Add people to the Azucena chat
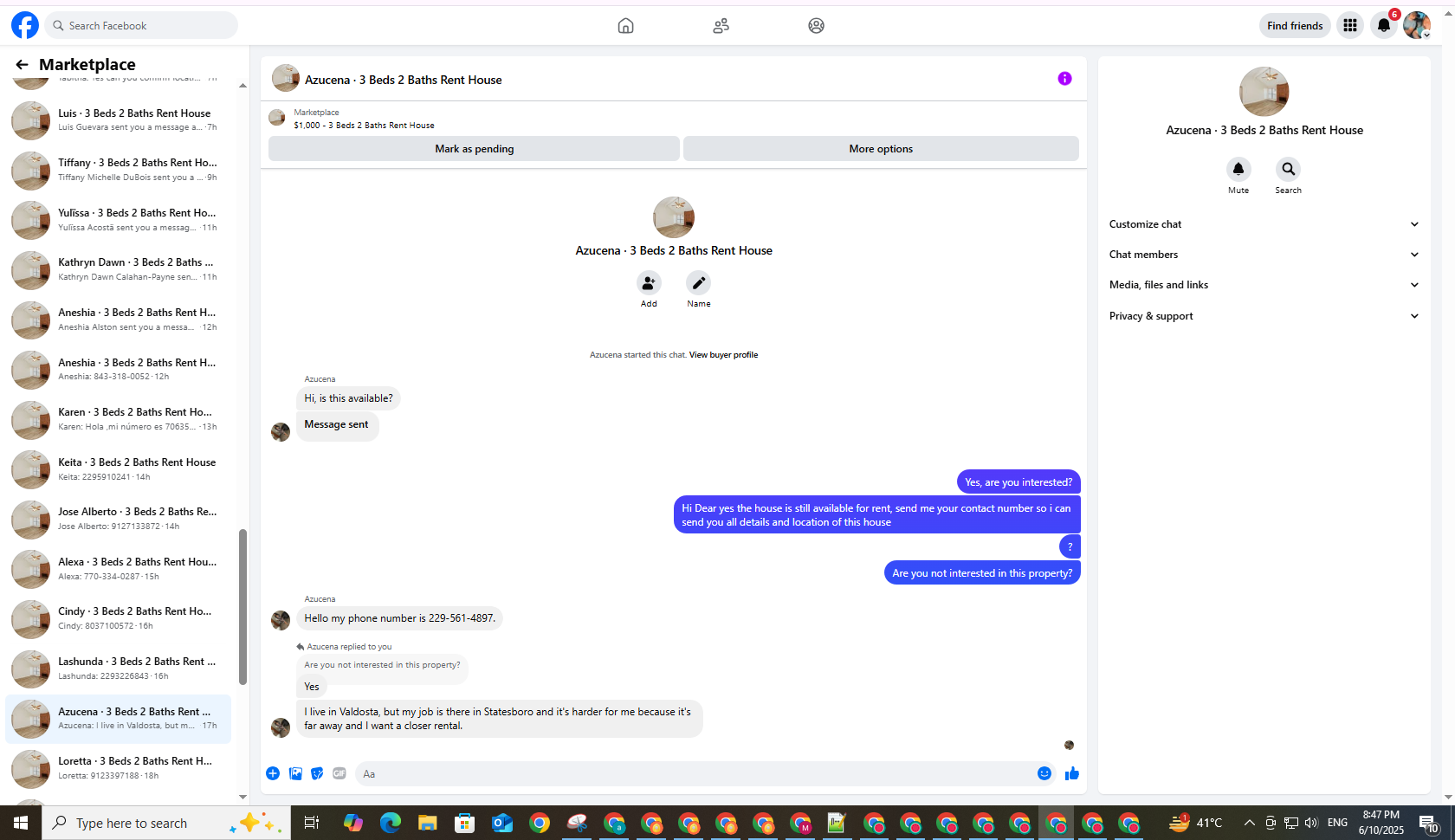The width and height of the screenshot is (1455, 840). coord(649,283)
